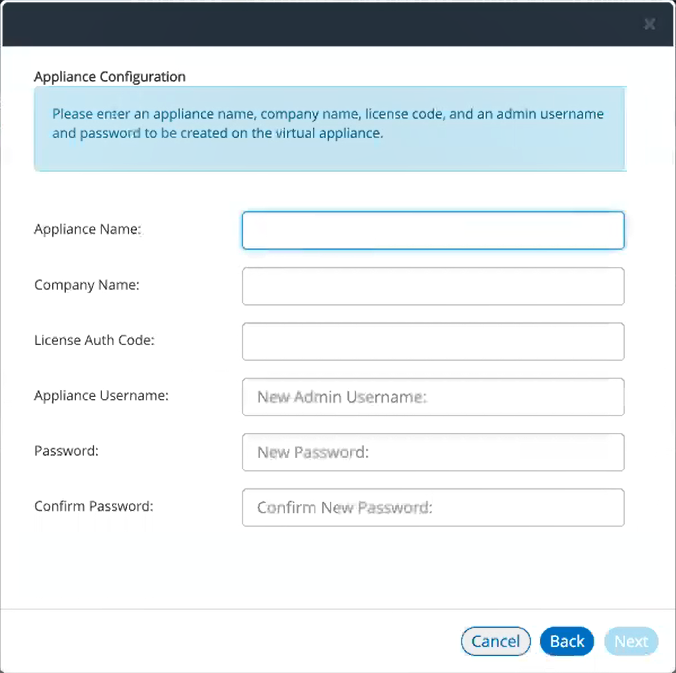Click the Confirm New Password field
The image size is (676, 673).
click(433, 507)
